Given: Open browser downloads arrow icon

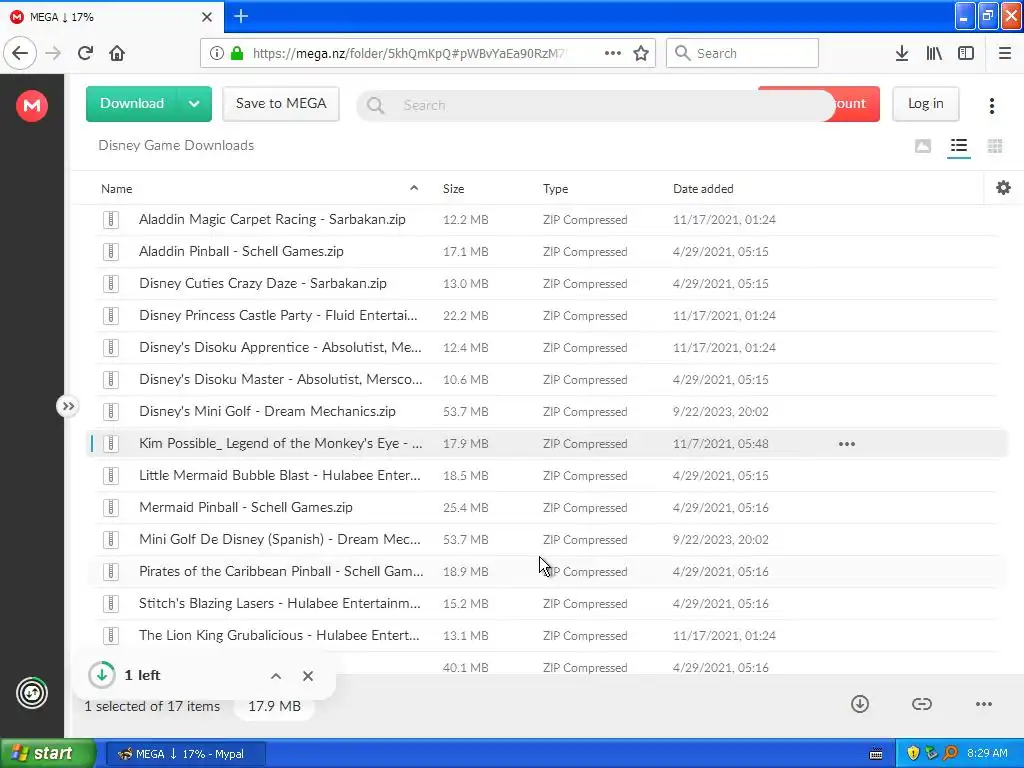Looking at the screenshot, I should pos(902,53).
